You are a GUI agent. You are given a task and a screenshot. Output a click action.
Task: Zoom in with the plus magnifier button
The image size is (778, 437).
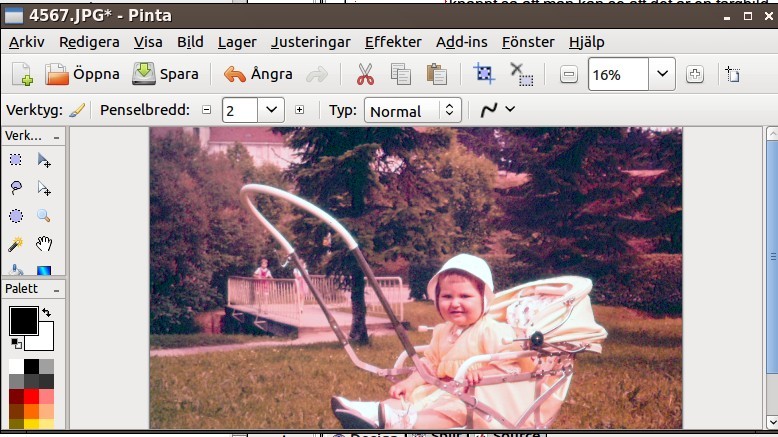695,74
